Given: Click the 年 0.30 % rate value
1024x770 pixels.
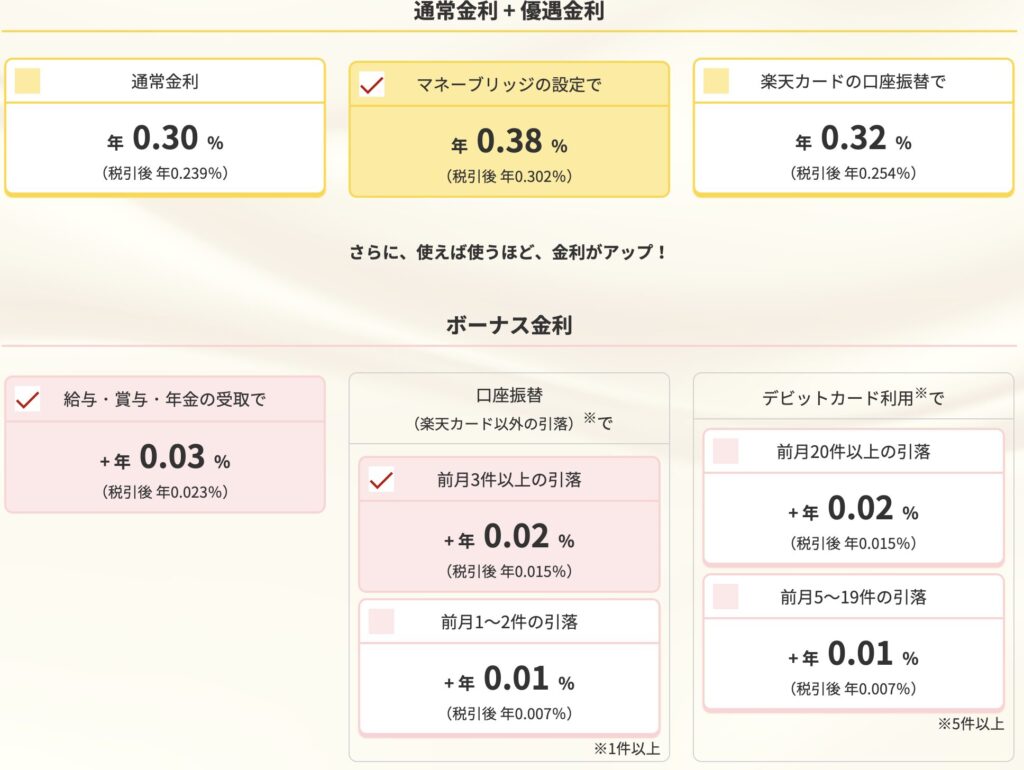Looking at the screenshot, I should 165,139.
